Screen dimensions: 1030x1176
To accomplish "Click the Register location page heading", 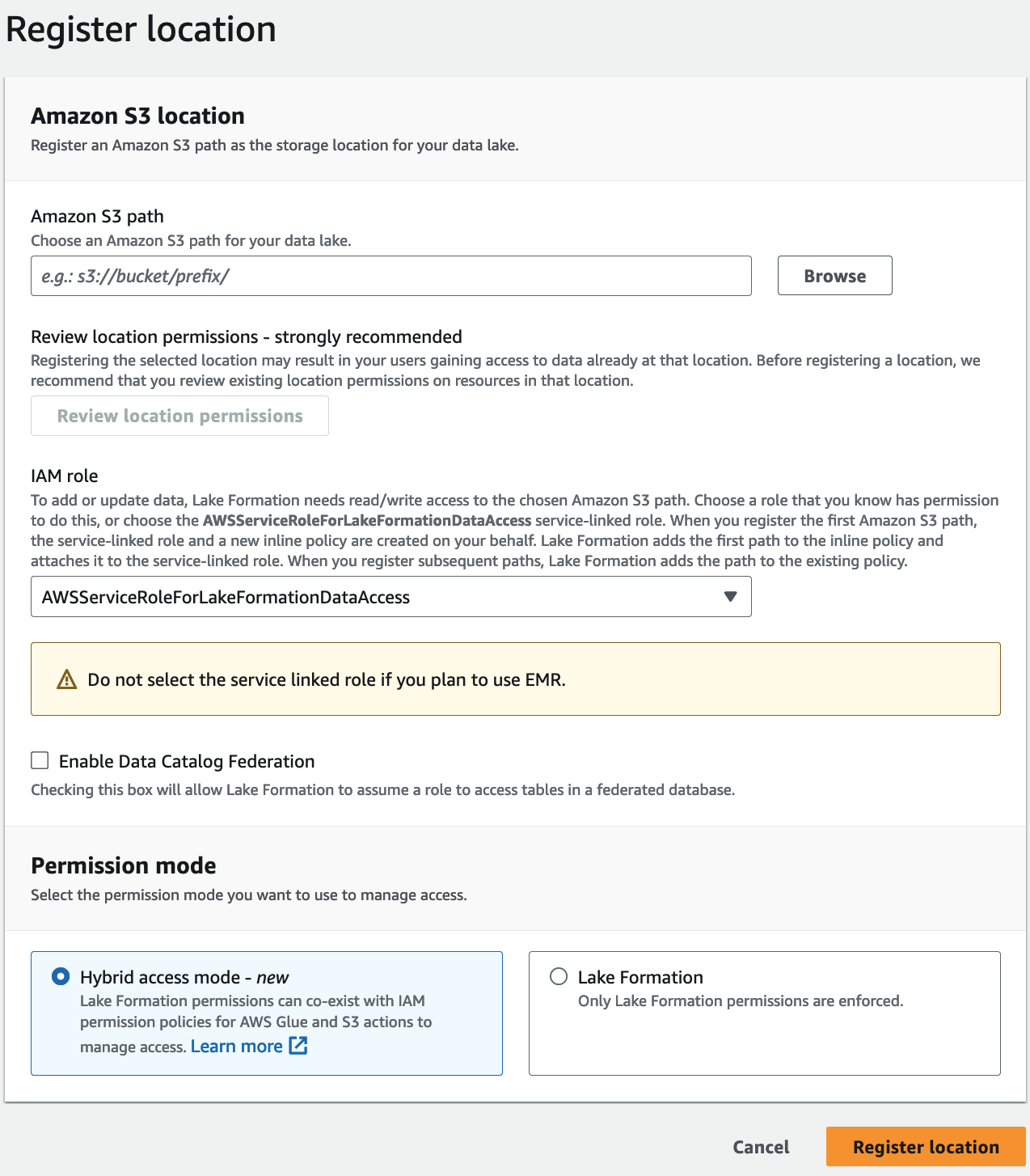I will [141, 28].
